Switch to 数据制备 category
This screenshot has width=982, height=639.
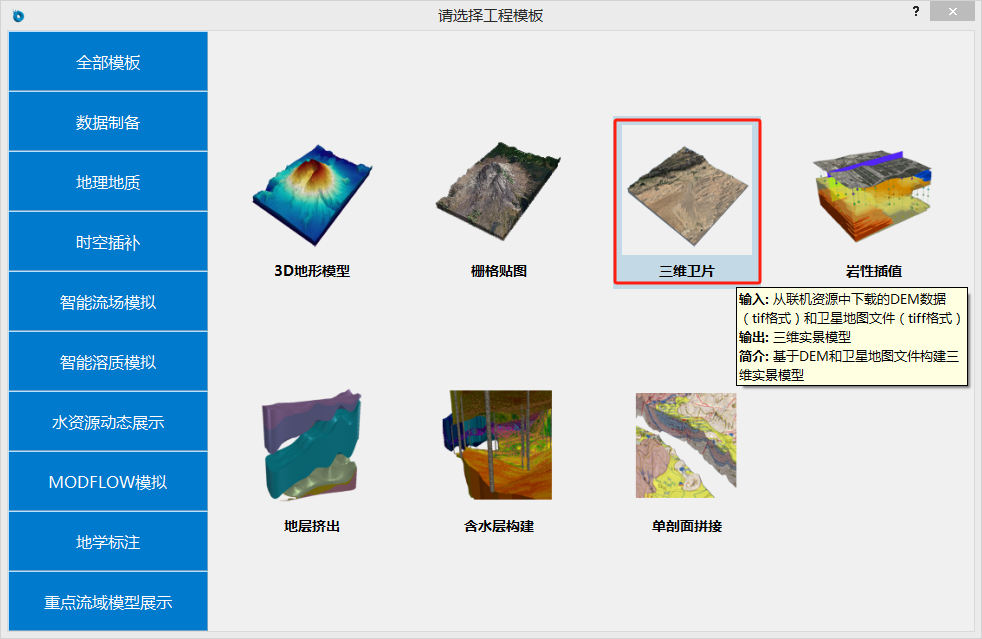tap(108, 122)
